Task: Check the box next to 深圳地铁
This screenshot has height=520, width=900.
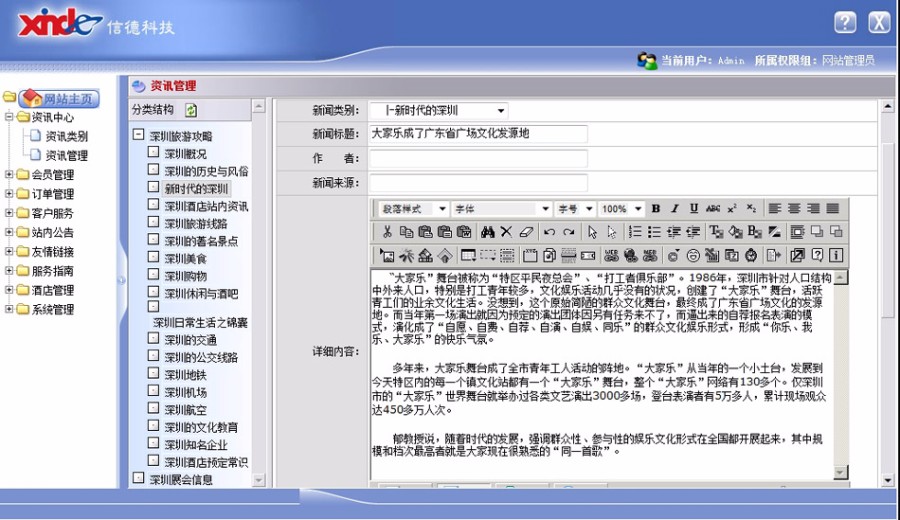Action: pyautogui.click(x=153, y=373)
